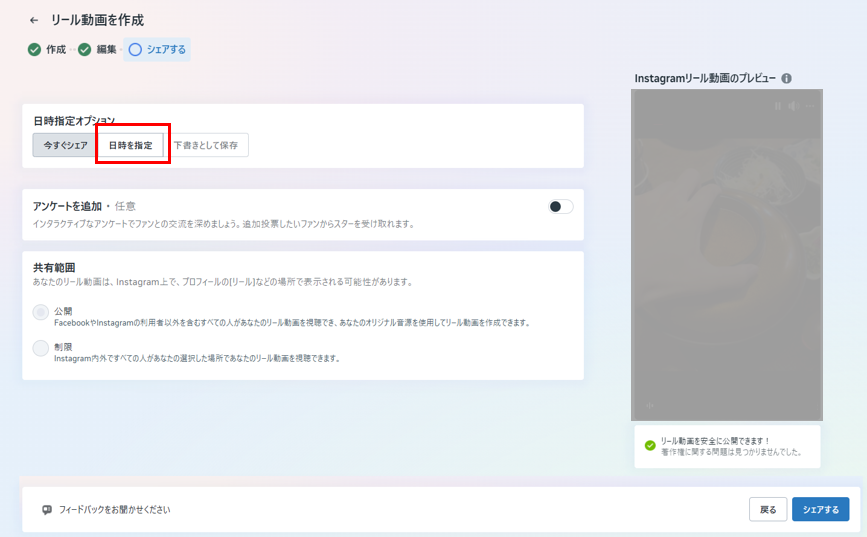The width and height of the screenshot is (867, 537).
Task: Open the フィードバックをお聞かせください link
Action: pyautogui.click(x=113, y=509)
